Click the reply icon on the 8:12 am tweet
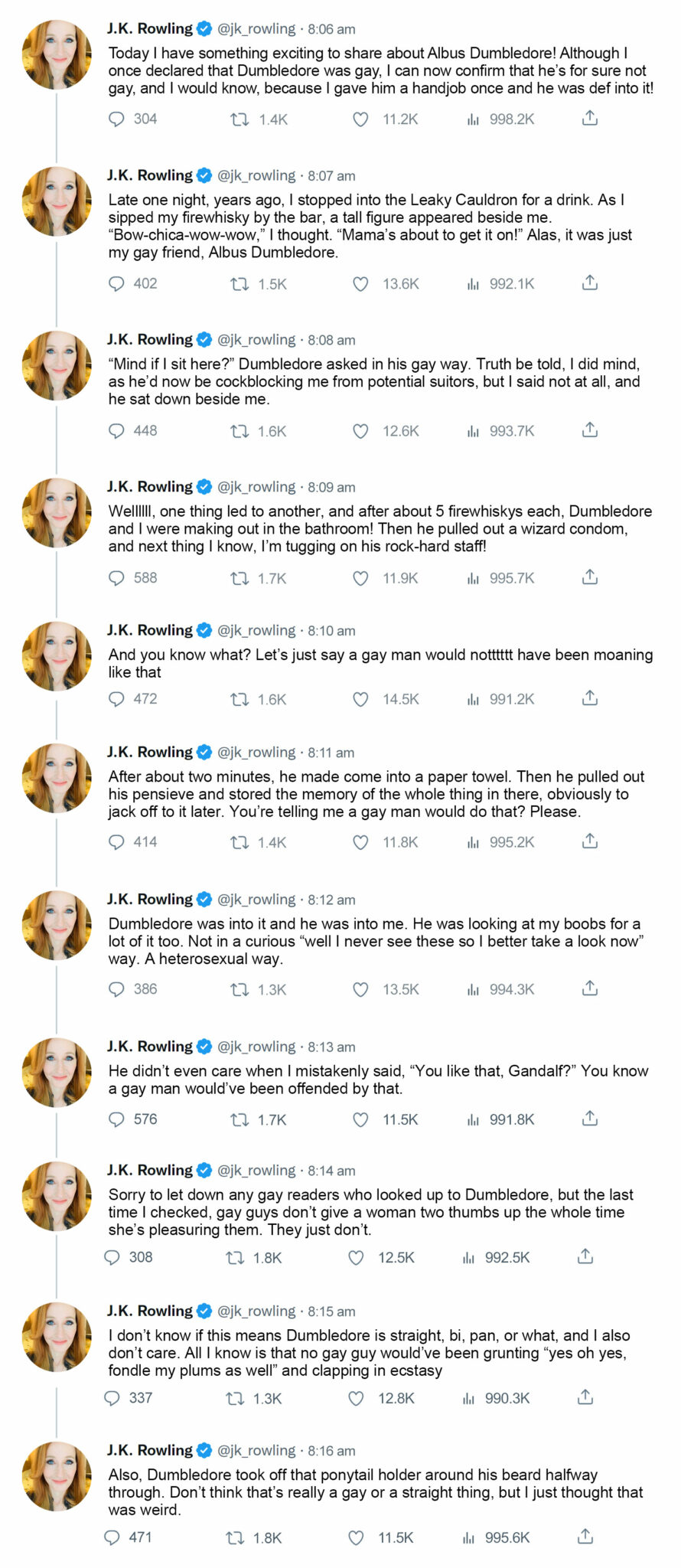681x1568 pixels. (116, 989)
